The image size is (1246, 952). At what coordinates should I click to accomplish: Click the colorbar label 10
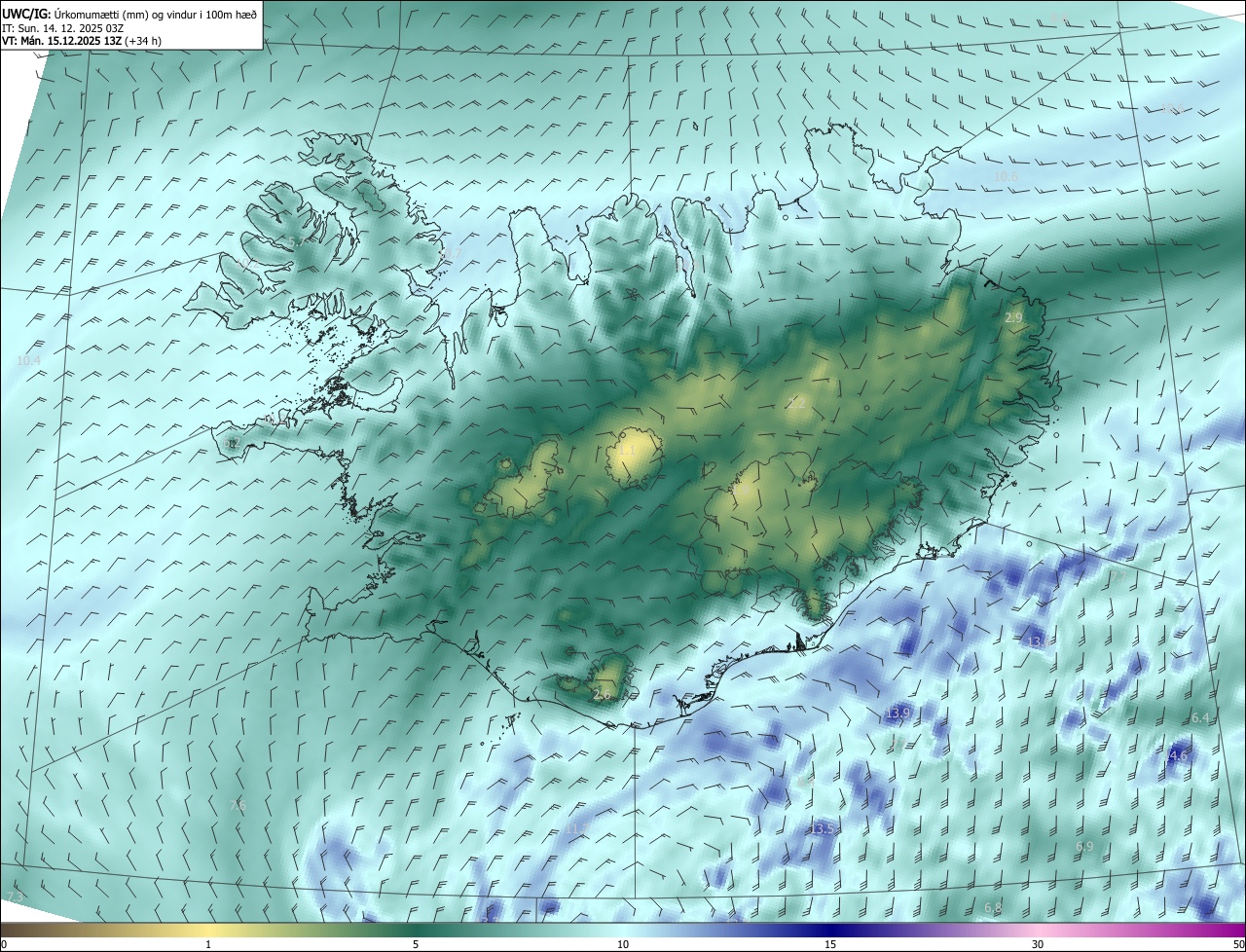623,944
